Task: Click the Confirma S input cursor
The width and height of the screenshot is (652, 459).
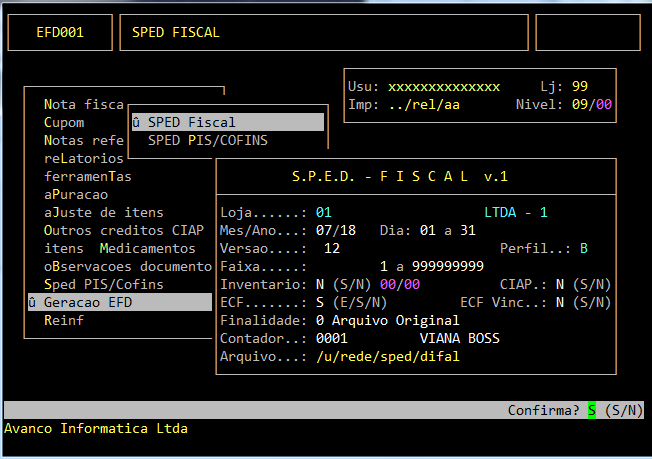Action: pos(591,411)
